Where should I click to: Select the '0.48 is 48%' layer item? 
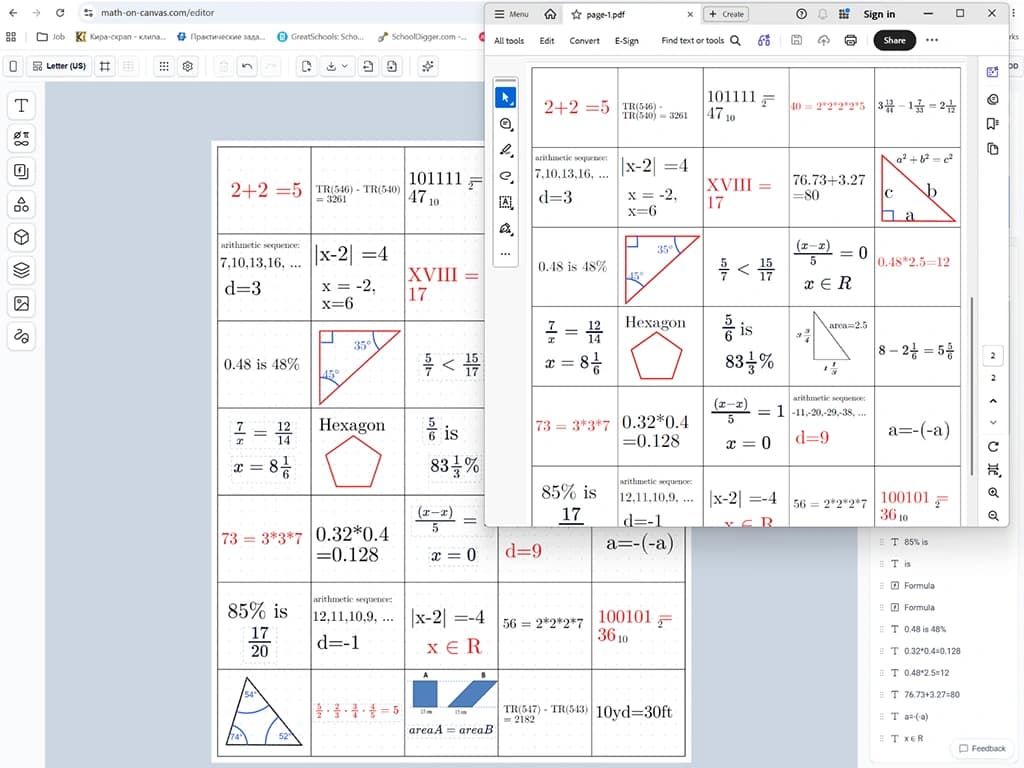(924, 629)
